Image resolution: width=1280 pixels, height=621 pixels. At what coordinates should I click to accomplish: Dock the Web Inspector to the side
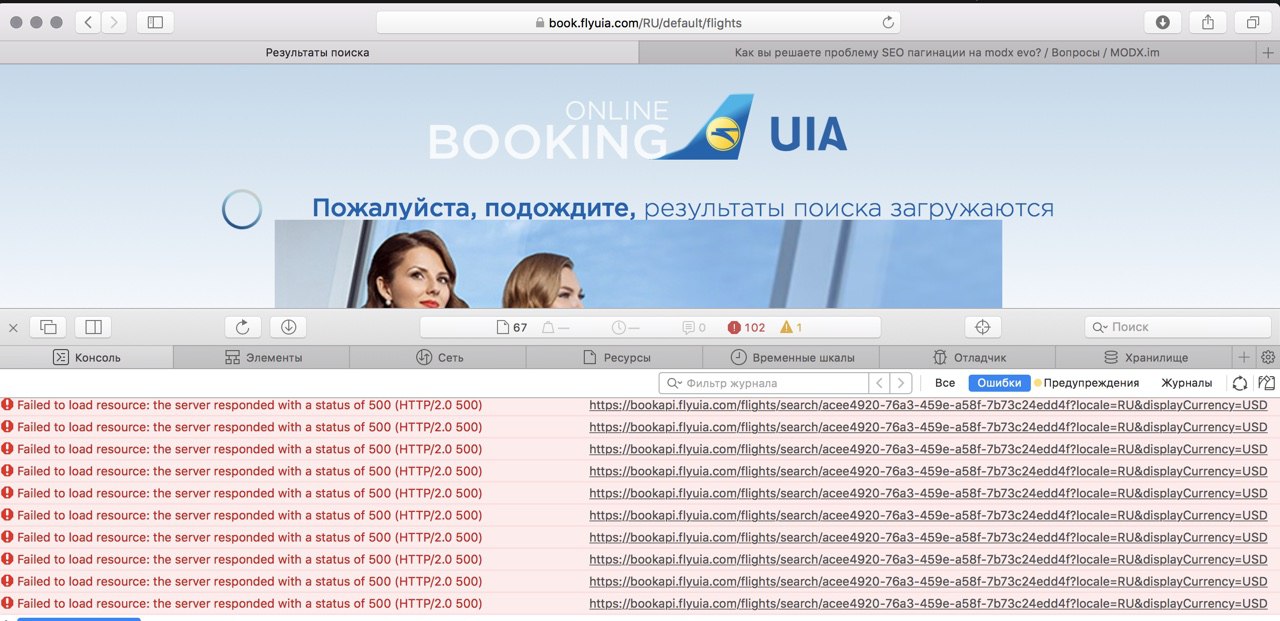point(93,327)
